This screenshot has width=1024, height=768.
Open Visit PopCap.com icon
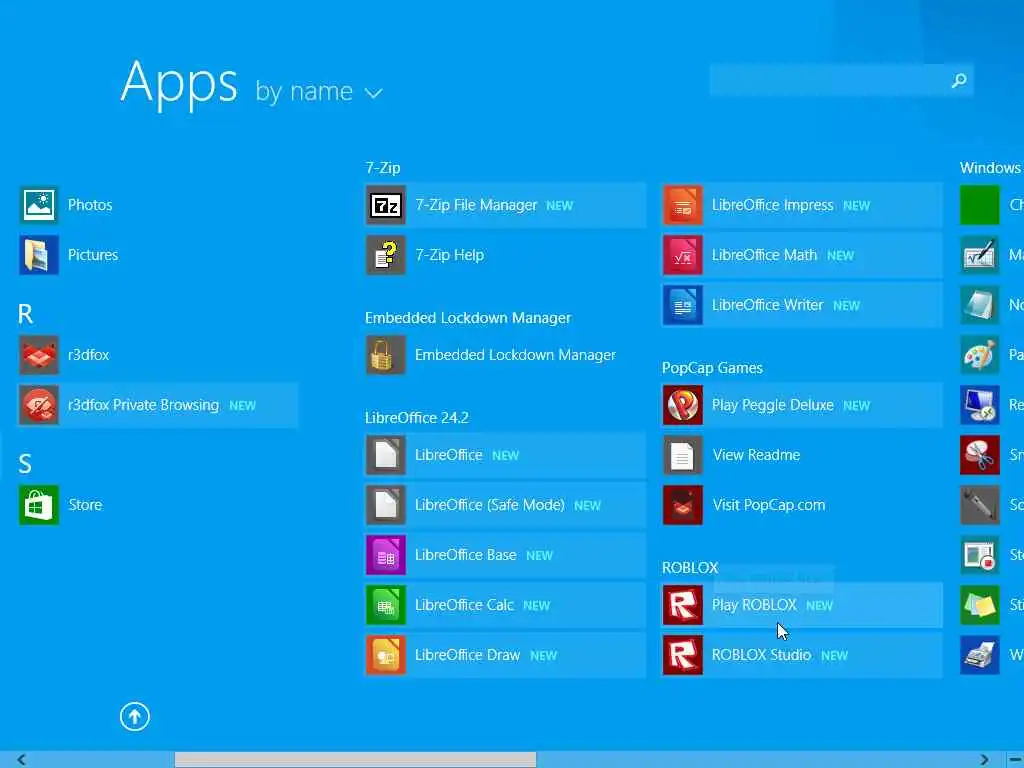[682, 505]
